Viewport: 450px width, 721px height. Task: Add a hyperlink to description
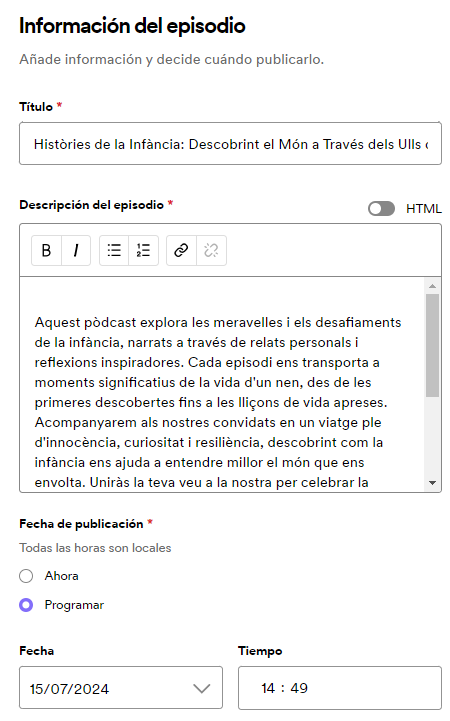181,251
